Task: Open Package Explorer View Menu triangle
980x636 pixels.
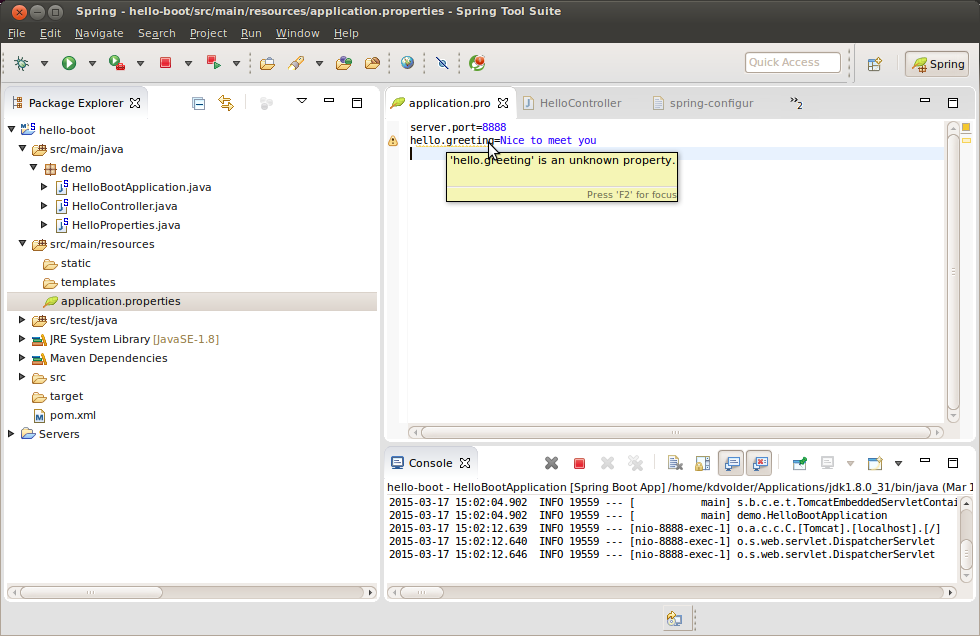Action: tap(302, 101)
